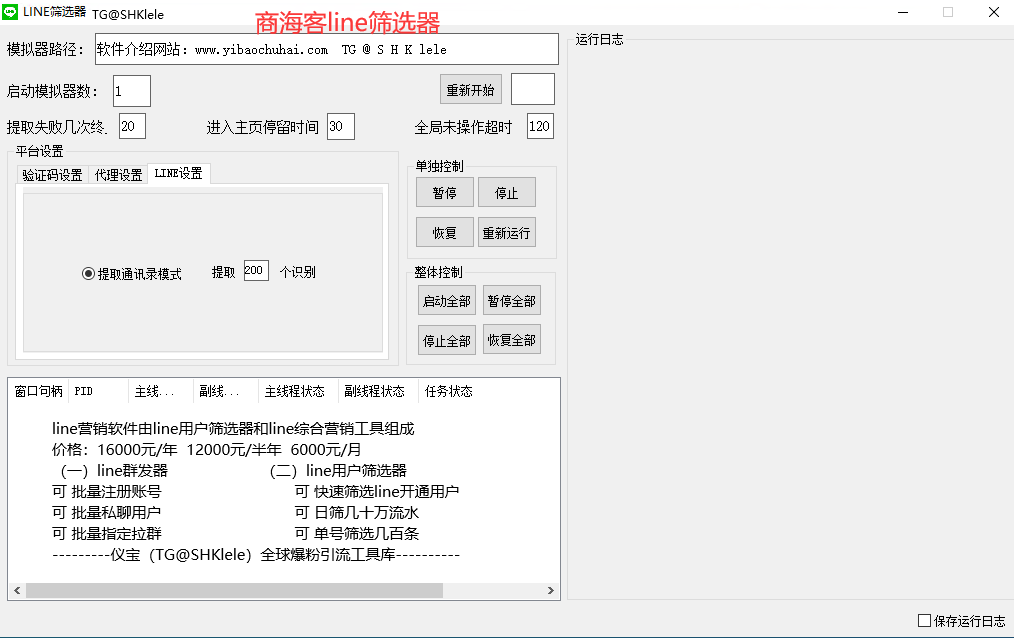Click the 运行日志 panel label
Image resolution: width=1014 pixels, height=638 pixels.
(599, 39)
